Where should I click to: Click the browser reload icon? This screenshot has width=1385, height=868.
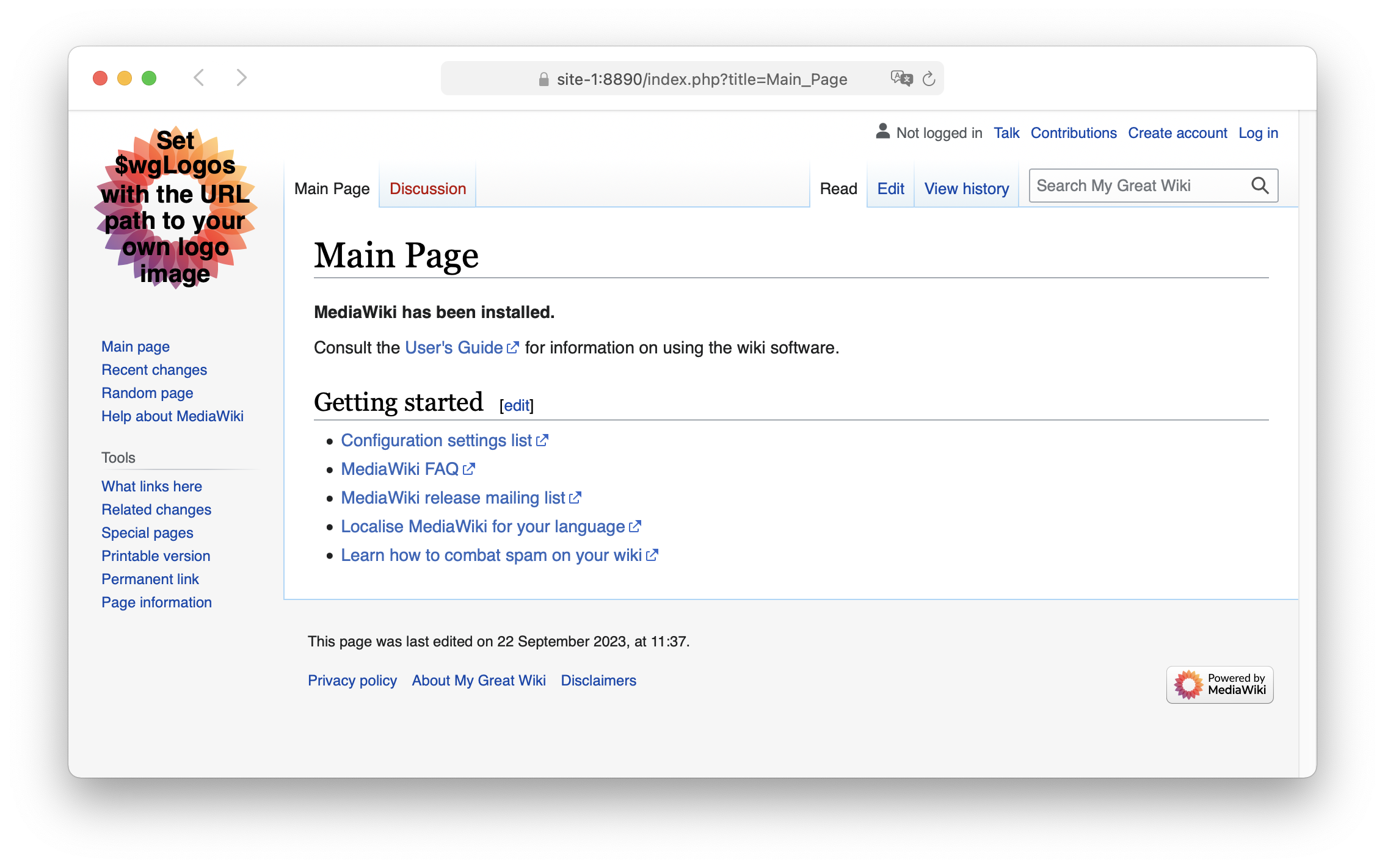pyautogui.click(x=928, y=78)
